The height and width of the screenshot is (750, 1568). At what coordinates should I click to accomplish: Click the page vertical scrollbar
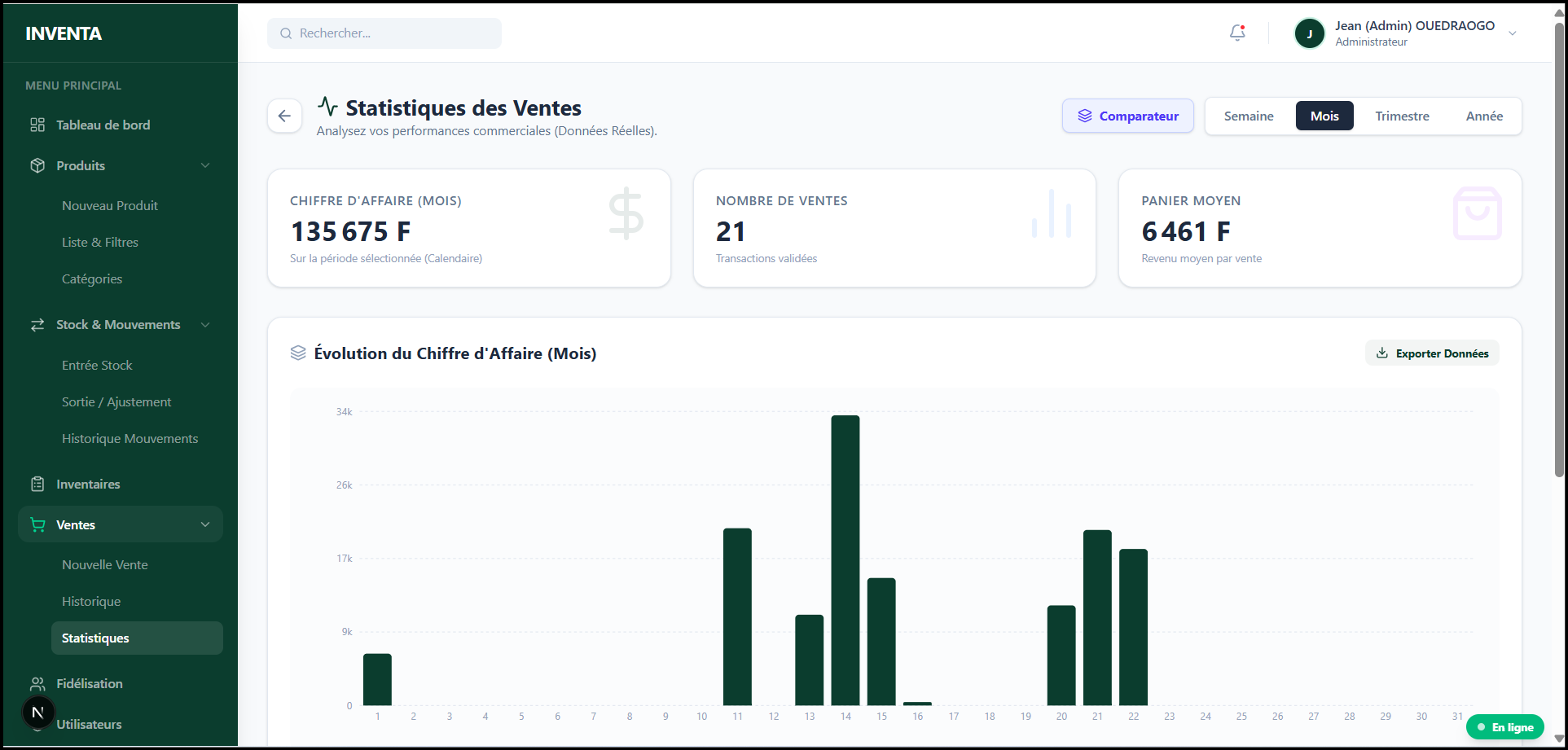point(1559,244)
